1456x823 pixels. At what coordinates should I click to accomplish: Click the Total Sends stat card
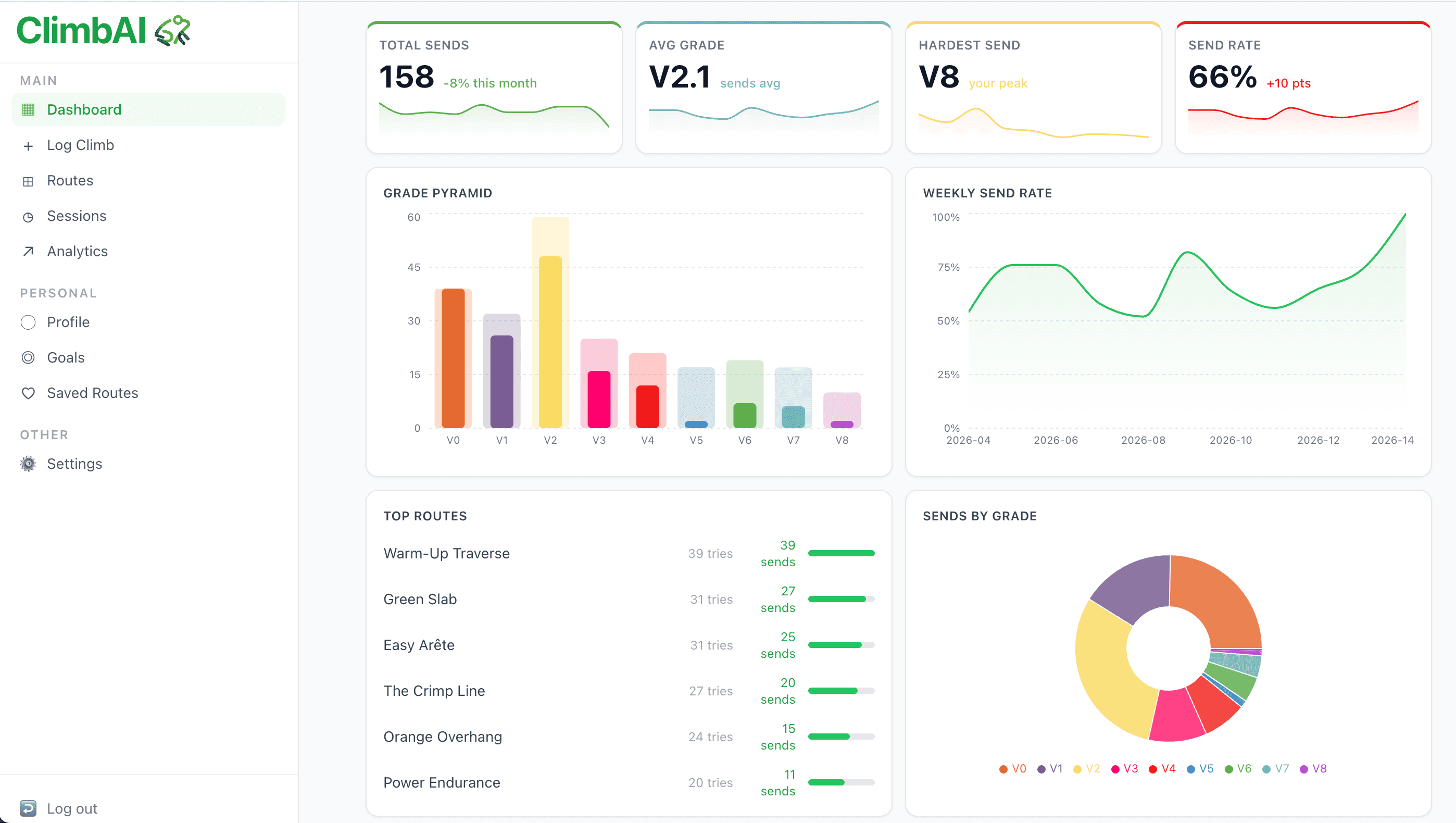coord(494,88)
